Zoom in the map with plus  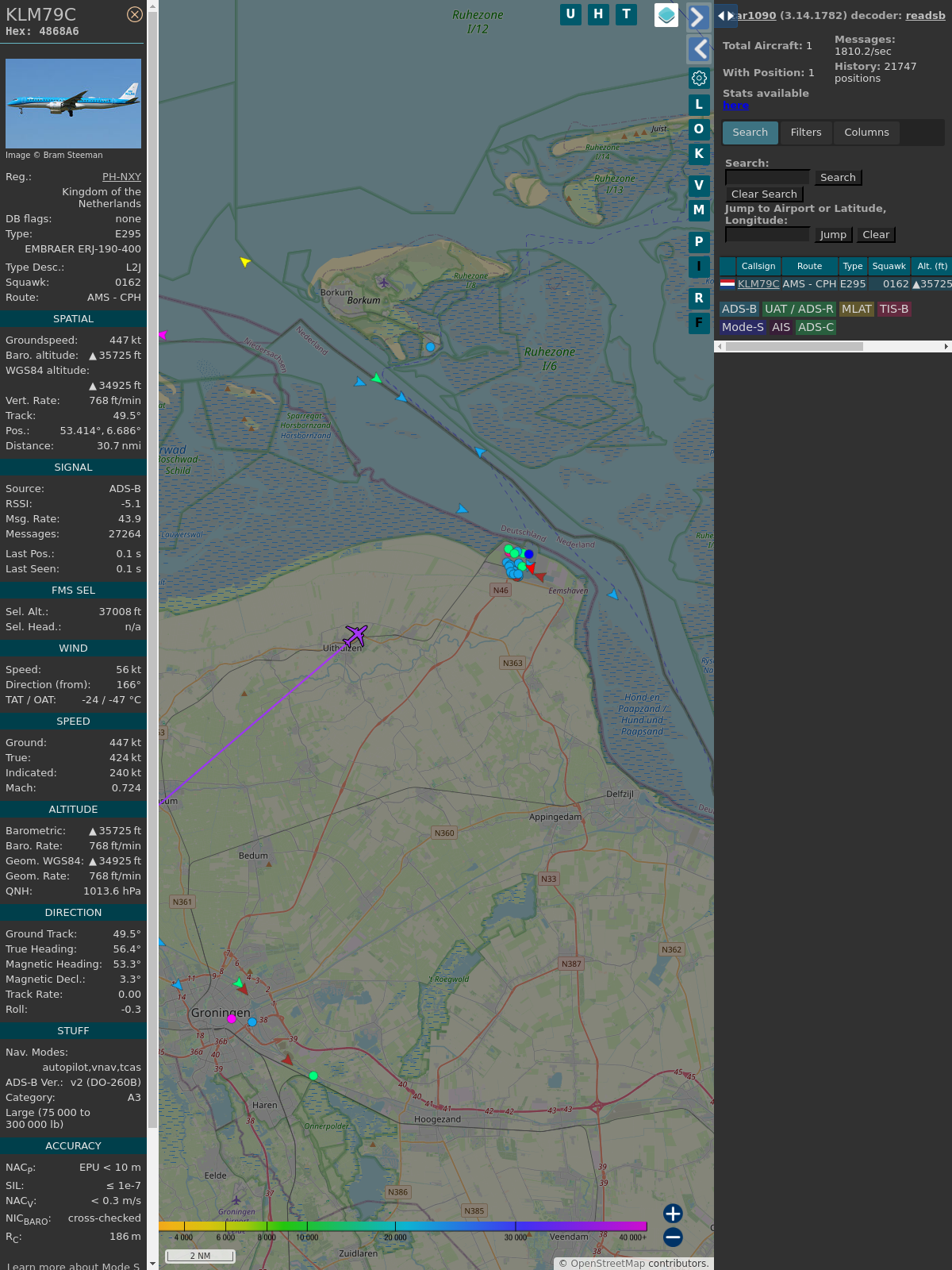pyautogui.click(x=673, y=1214)
